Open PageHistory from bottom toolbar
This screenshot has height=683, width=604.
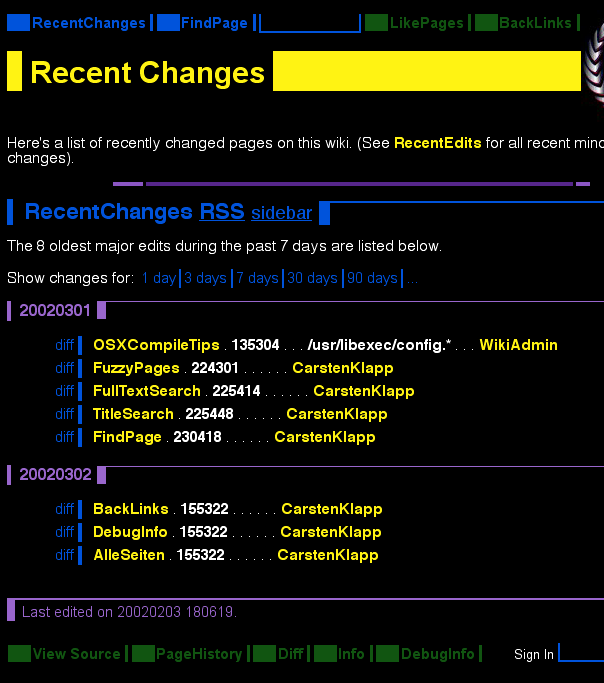(x=199, y=654)
